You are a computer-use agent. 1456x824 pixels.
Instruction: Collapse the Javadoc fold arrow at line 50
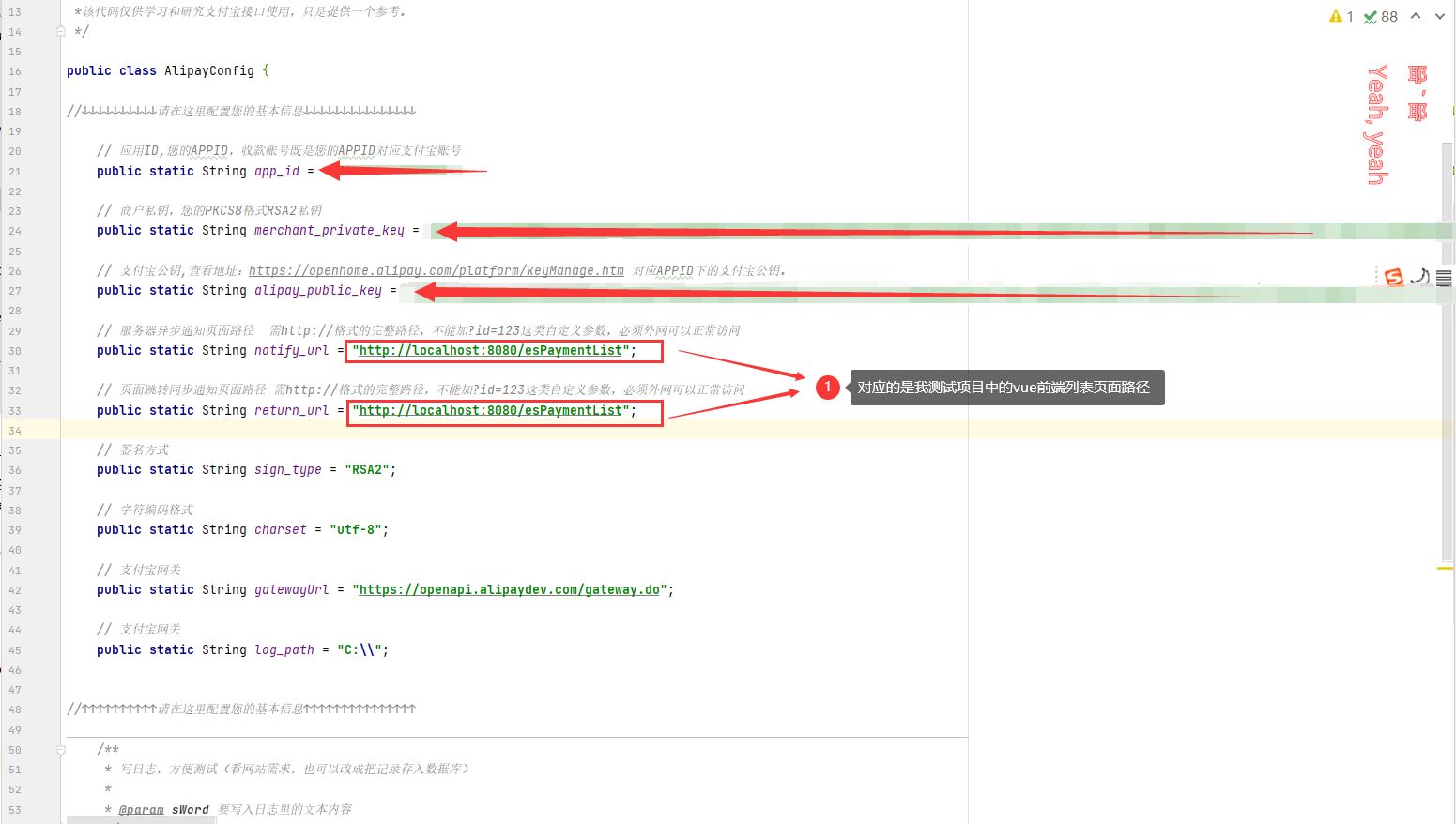pyautogui.click(x=60, y=749)
